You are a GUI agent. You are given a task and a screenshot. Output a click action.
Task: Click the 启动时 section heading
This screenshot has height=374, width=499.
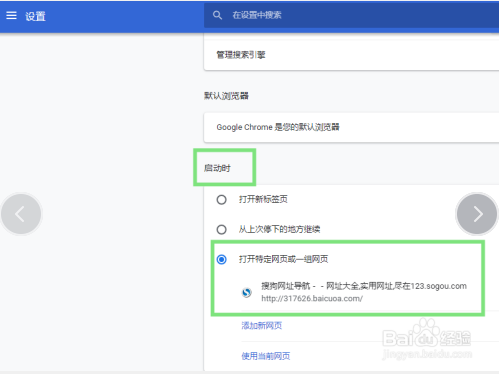pos(217,168)
